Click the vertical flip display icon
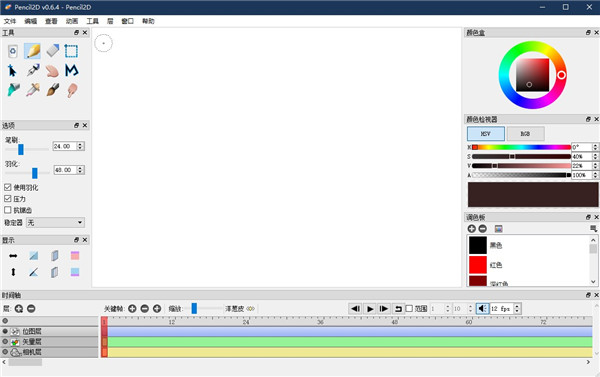 coord(13,272)
